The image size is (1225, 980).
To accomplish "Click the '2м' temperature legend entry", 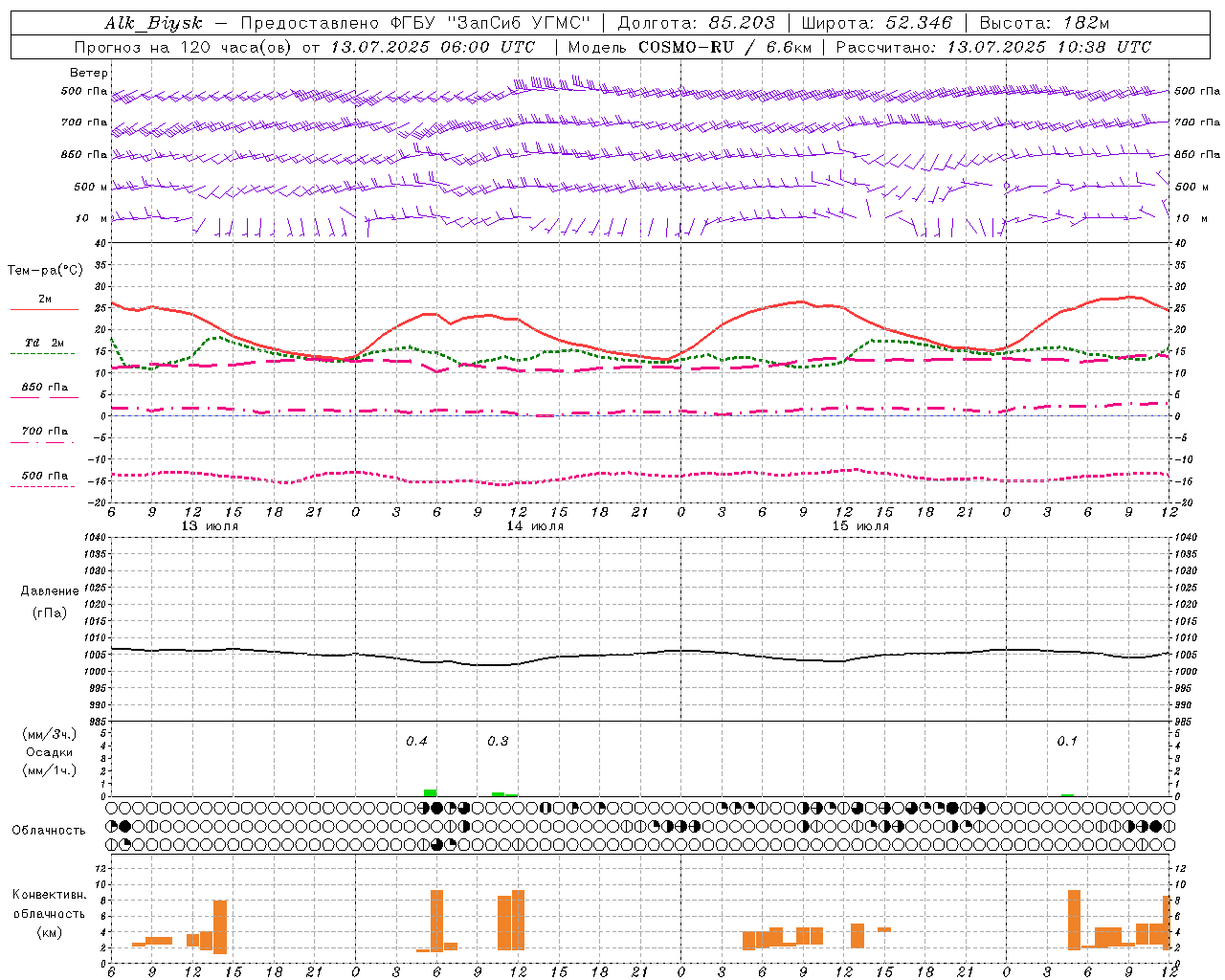I will [x=45, y=299].
